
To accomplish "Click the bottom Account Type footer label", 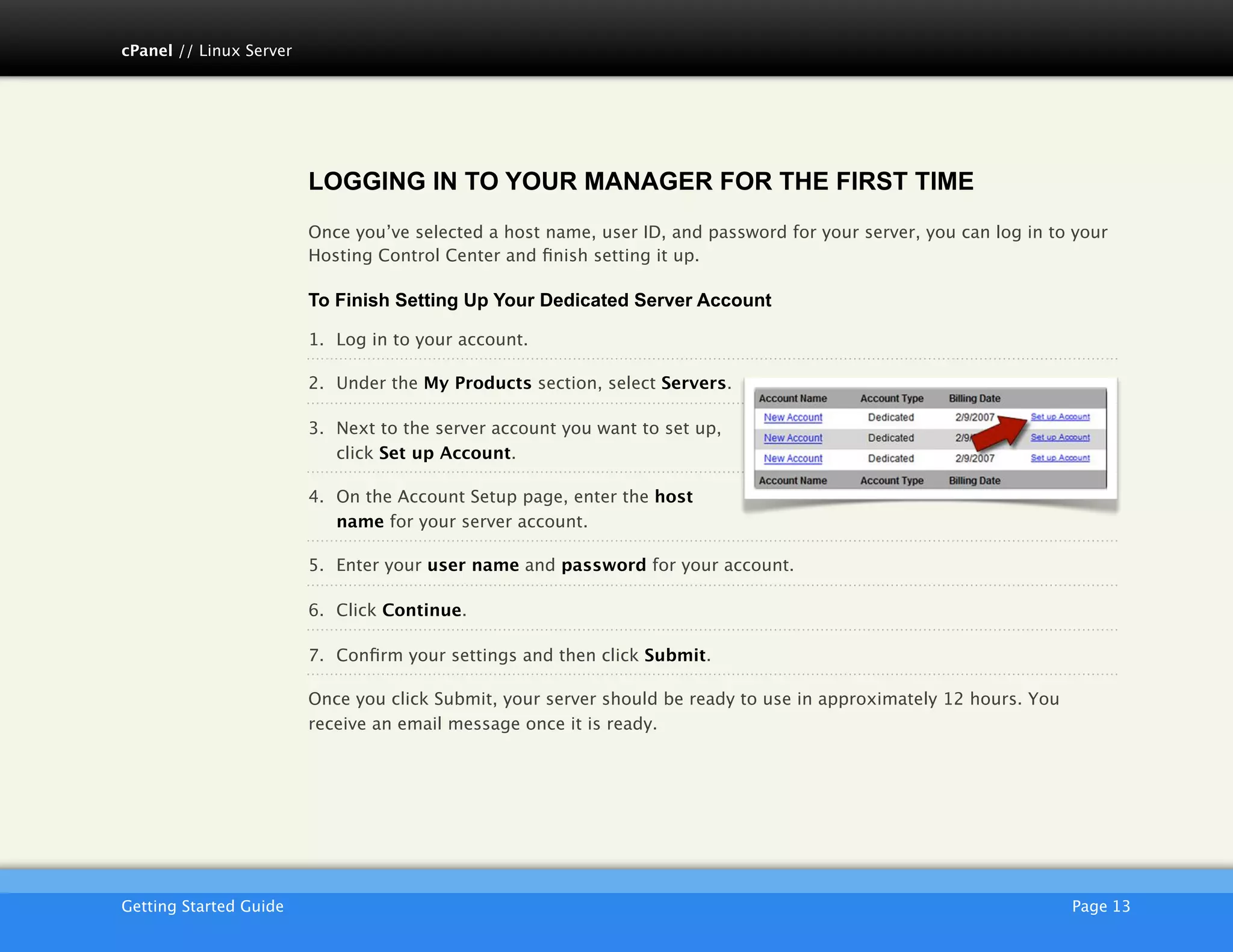I will pyautogui.click(x=892, y=480).
